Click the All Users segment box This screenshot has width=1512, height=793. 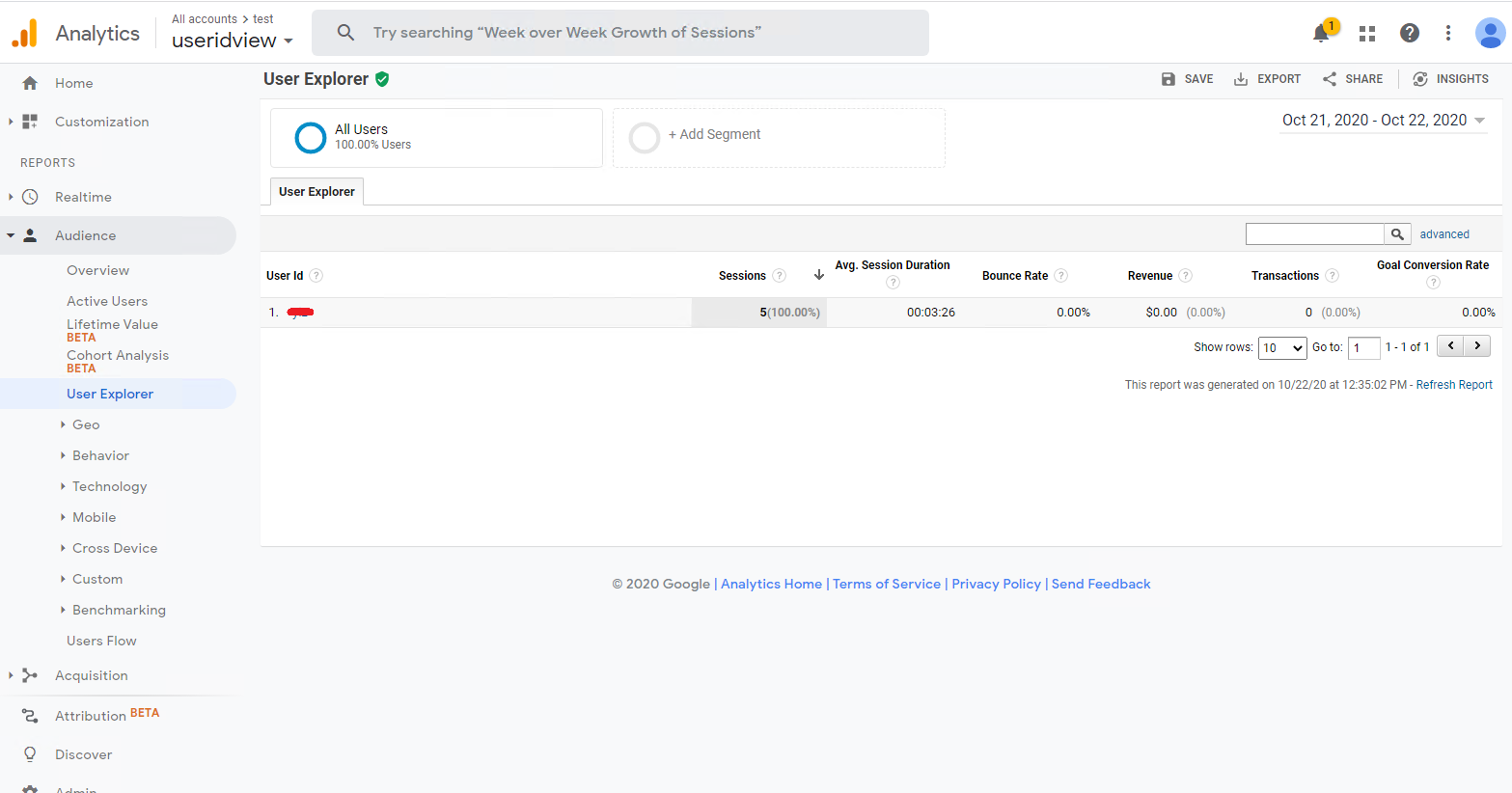coord(436,138)
